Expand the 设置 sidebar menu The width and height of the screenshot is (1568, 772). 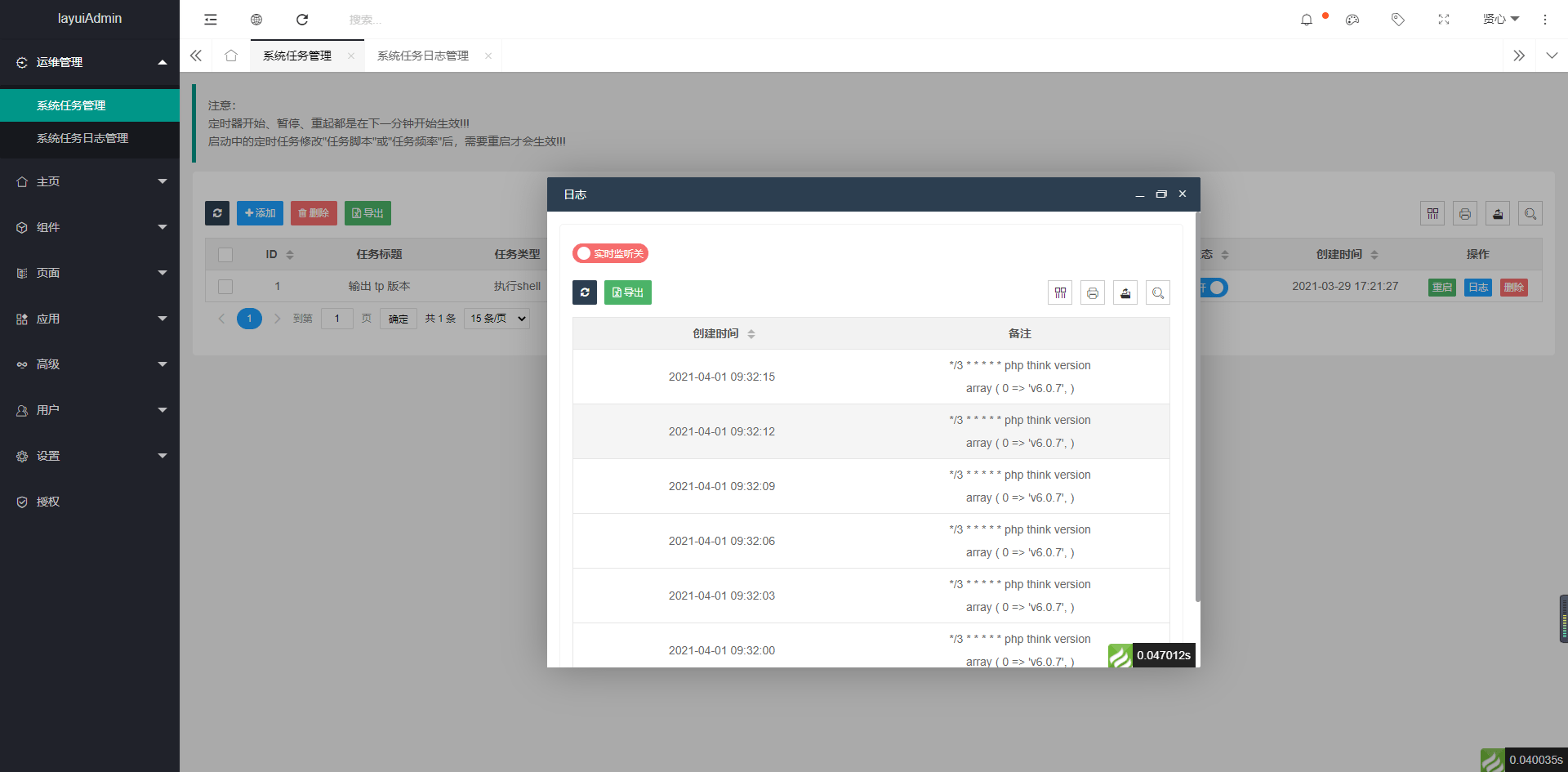(90, 456)
